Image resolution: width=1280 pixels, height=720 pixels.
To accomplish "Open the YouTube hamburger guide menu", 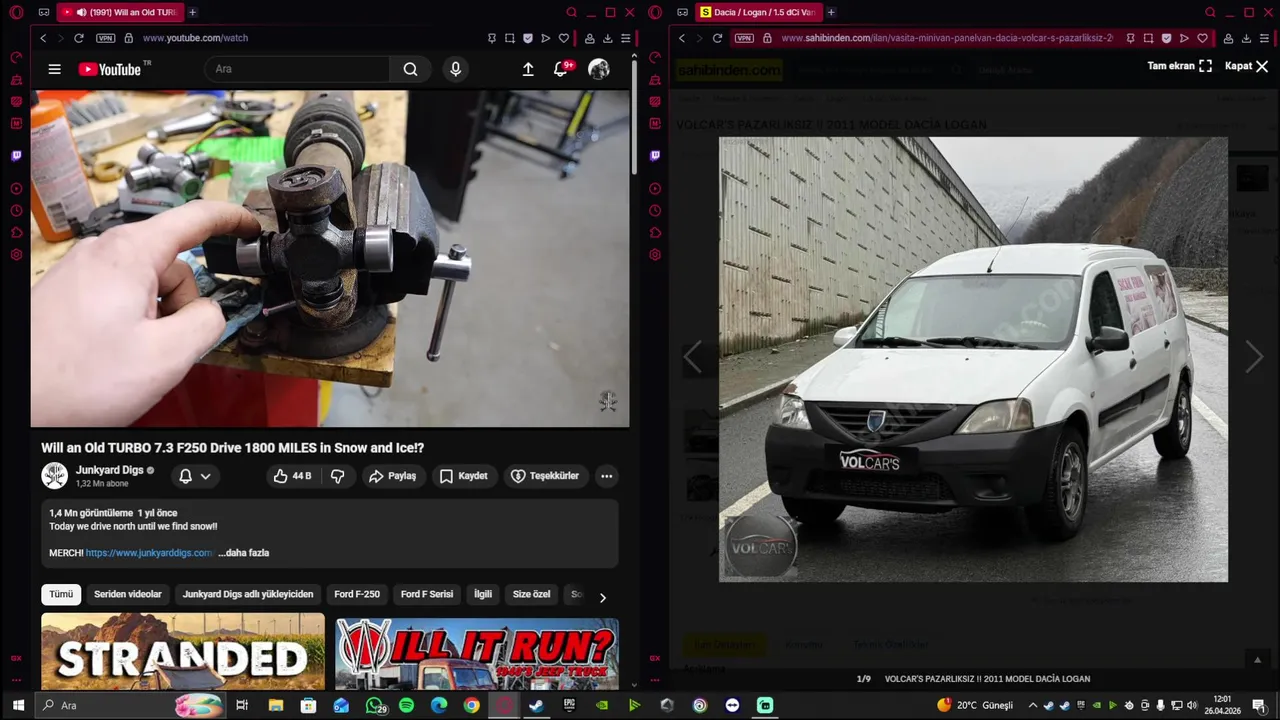I will (54, 69).
